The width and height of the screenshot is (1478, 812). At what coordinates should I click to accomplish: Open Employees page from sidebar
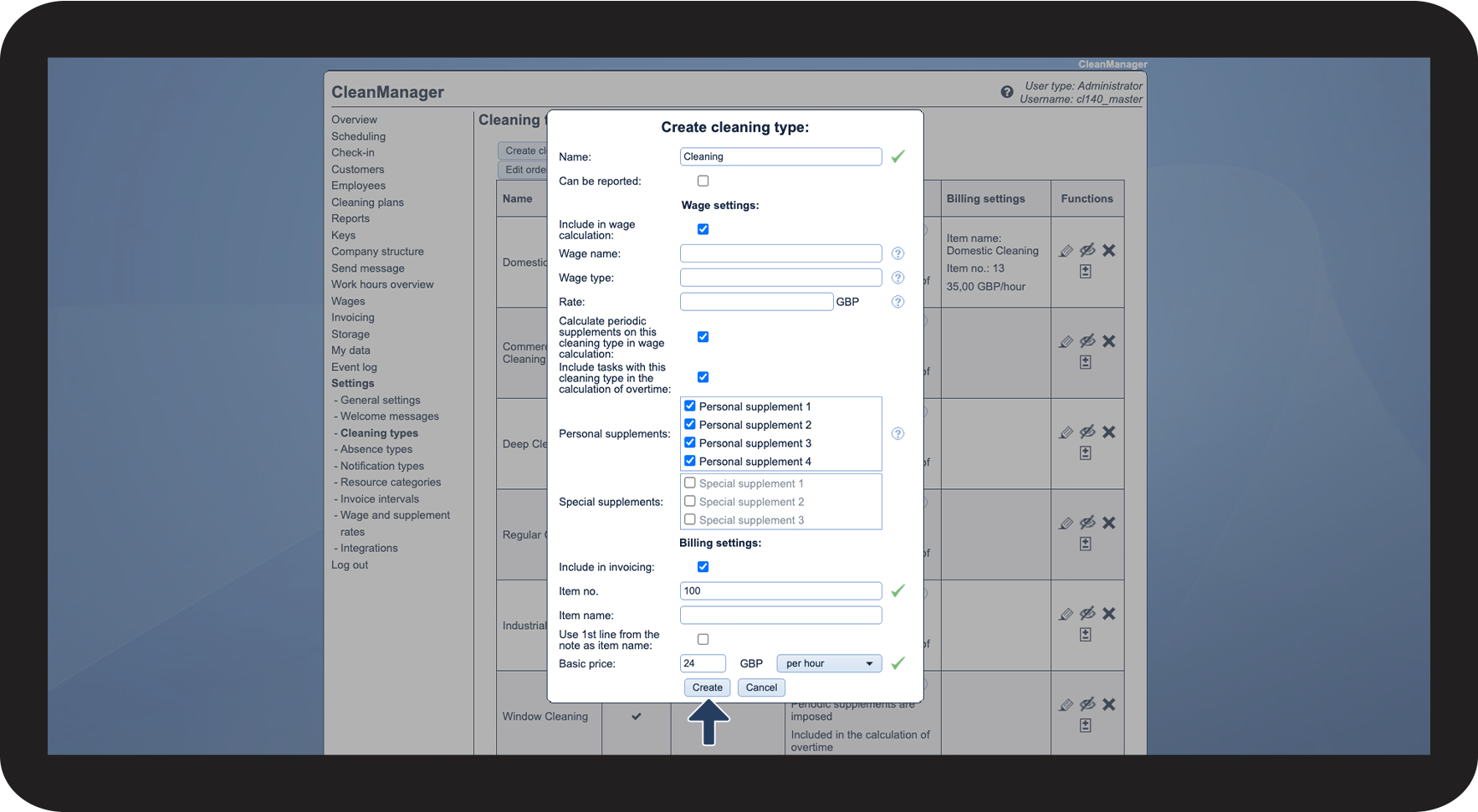coord(358,186)
